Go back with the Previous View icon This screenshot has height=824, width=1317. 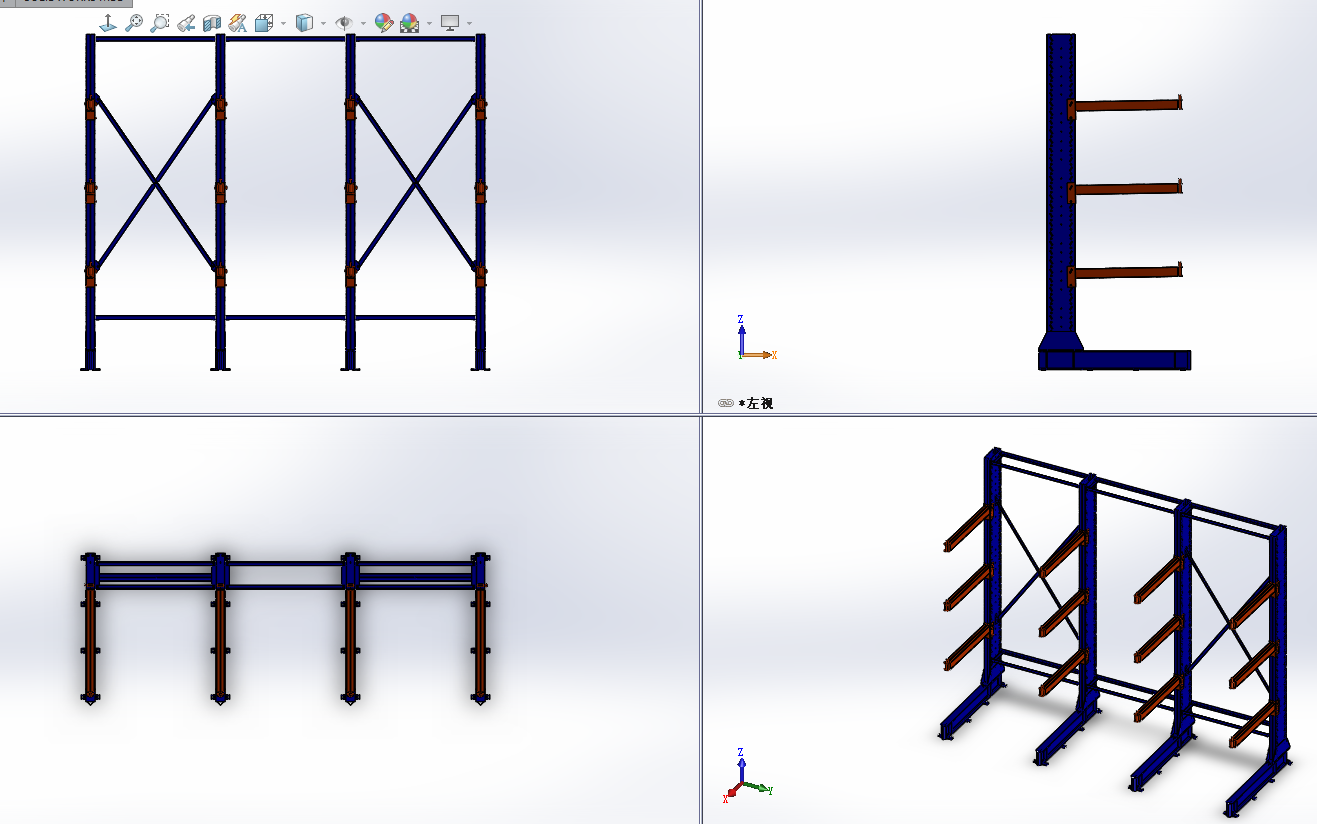click(186, 22)
